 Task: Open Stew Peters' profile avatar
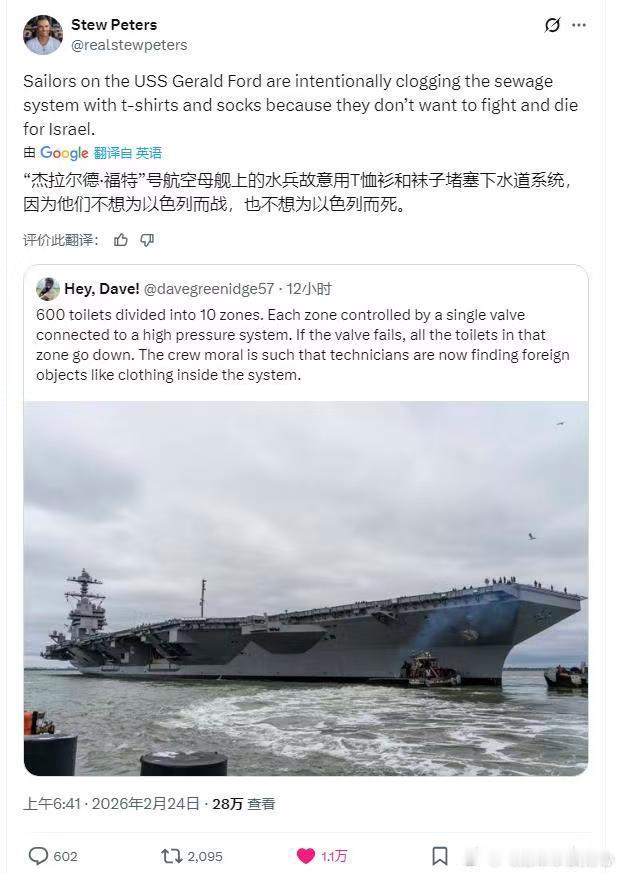coord(43,35)
